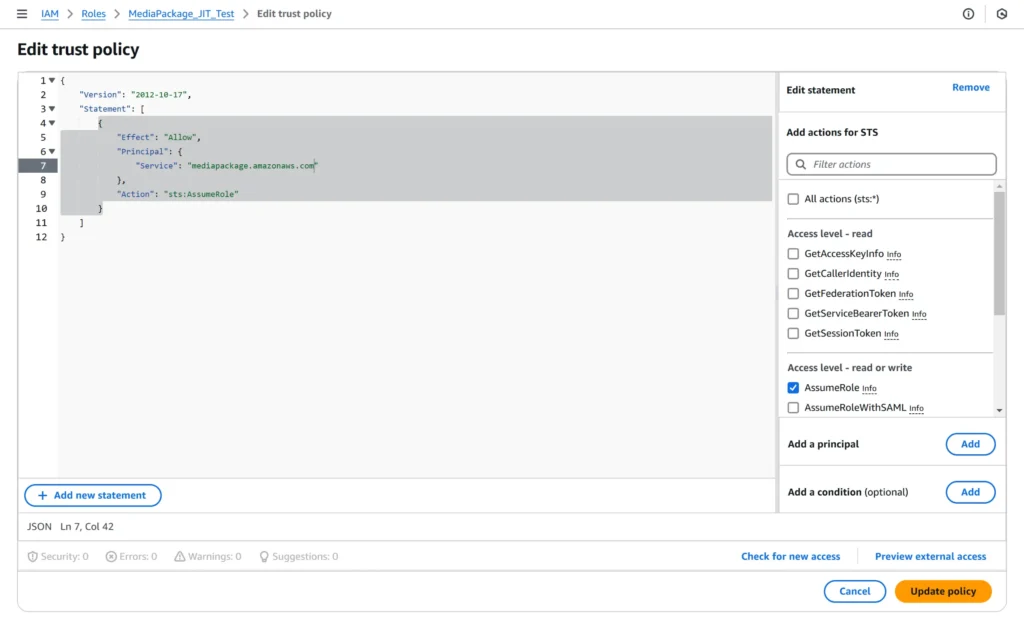This screenshot has width=1024, height=621.
Task: Click the clock/settings icon at top right
Action: (x=1002, y=14)
